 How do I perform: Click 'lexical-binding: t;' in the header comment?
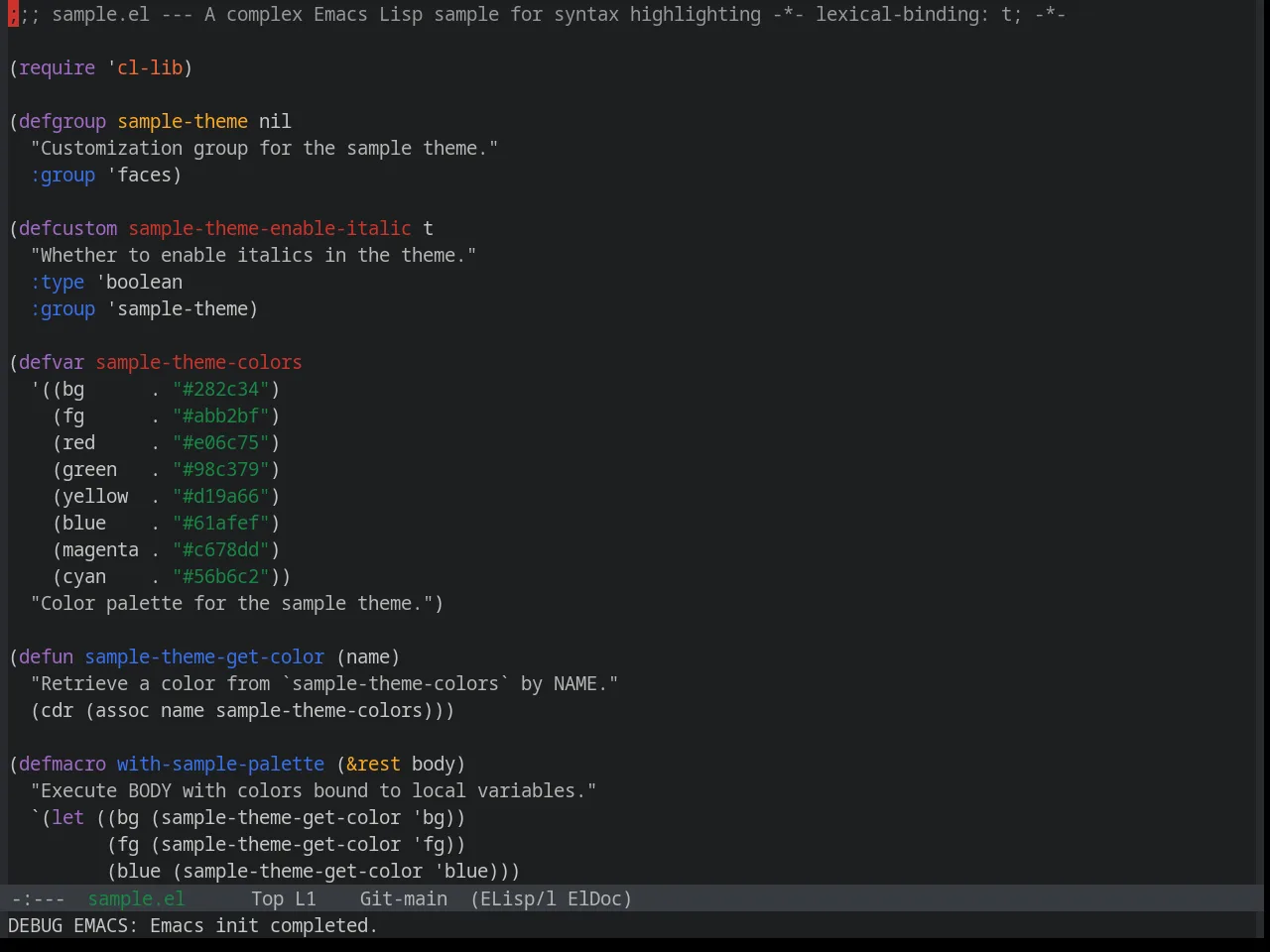[919, 14]
